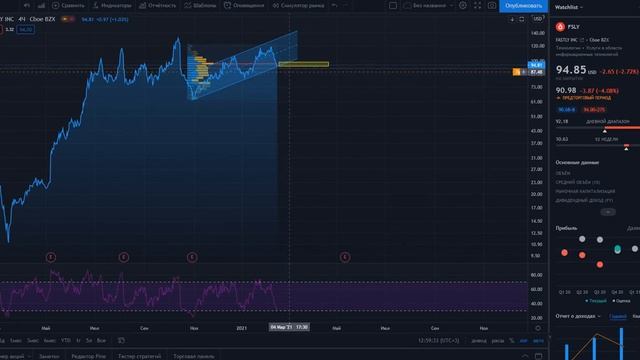Switch to the Годовой (Annual) tab

pos(618,316)
